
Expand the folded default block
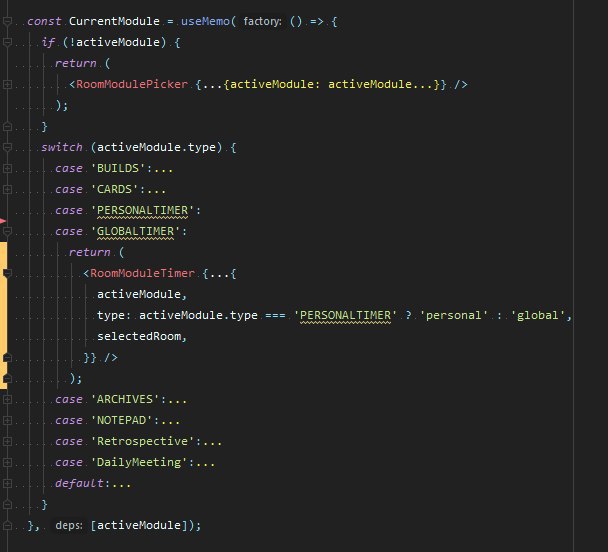pyautogui.click(x=7, y=483)
